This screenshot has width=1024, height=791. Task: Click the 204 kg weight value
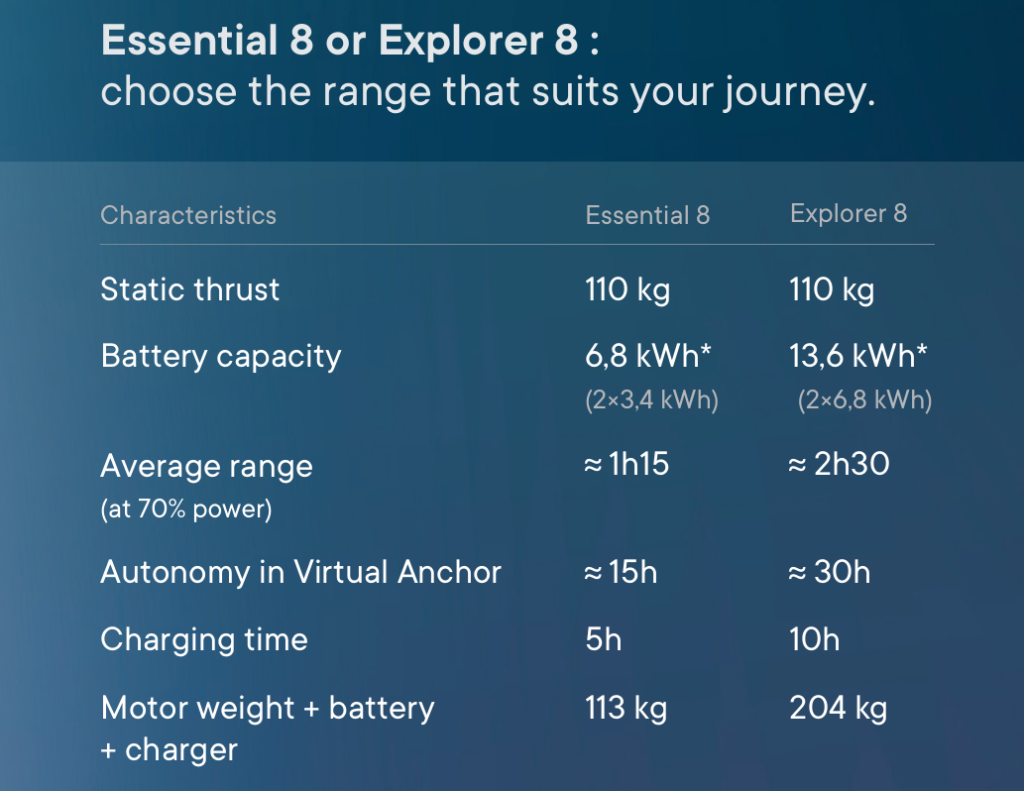point(838,709)
